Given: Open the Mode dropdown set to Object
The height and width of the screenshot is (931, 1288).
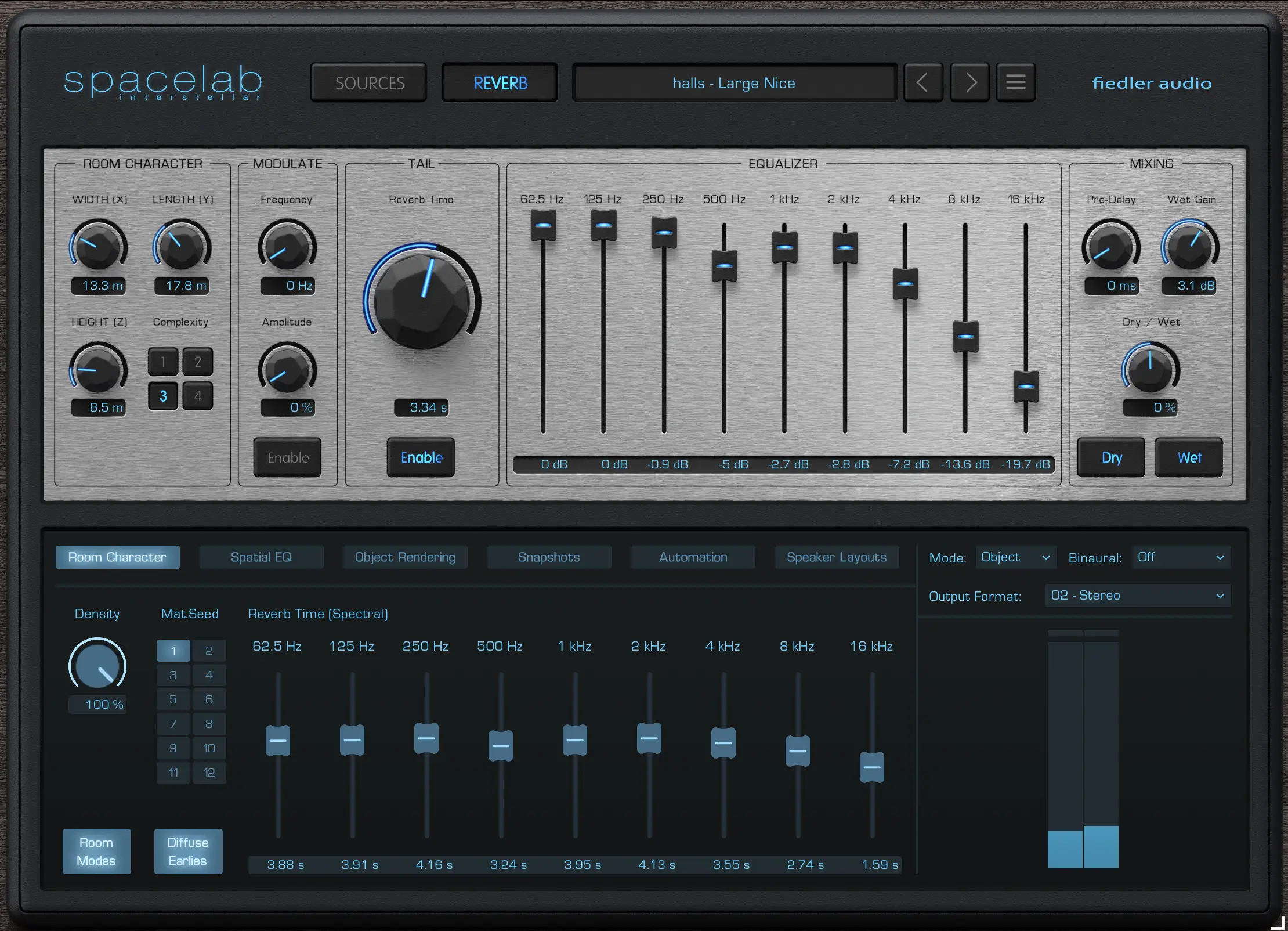Looking at the screenshot, I should (x=1015, y=557).
